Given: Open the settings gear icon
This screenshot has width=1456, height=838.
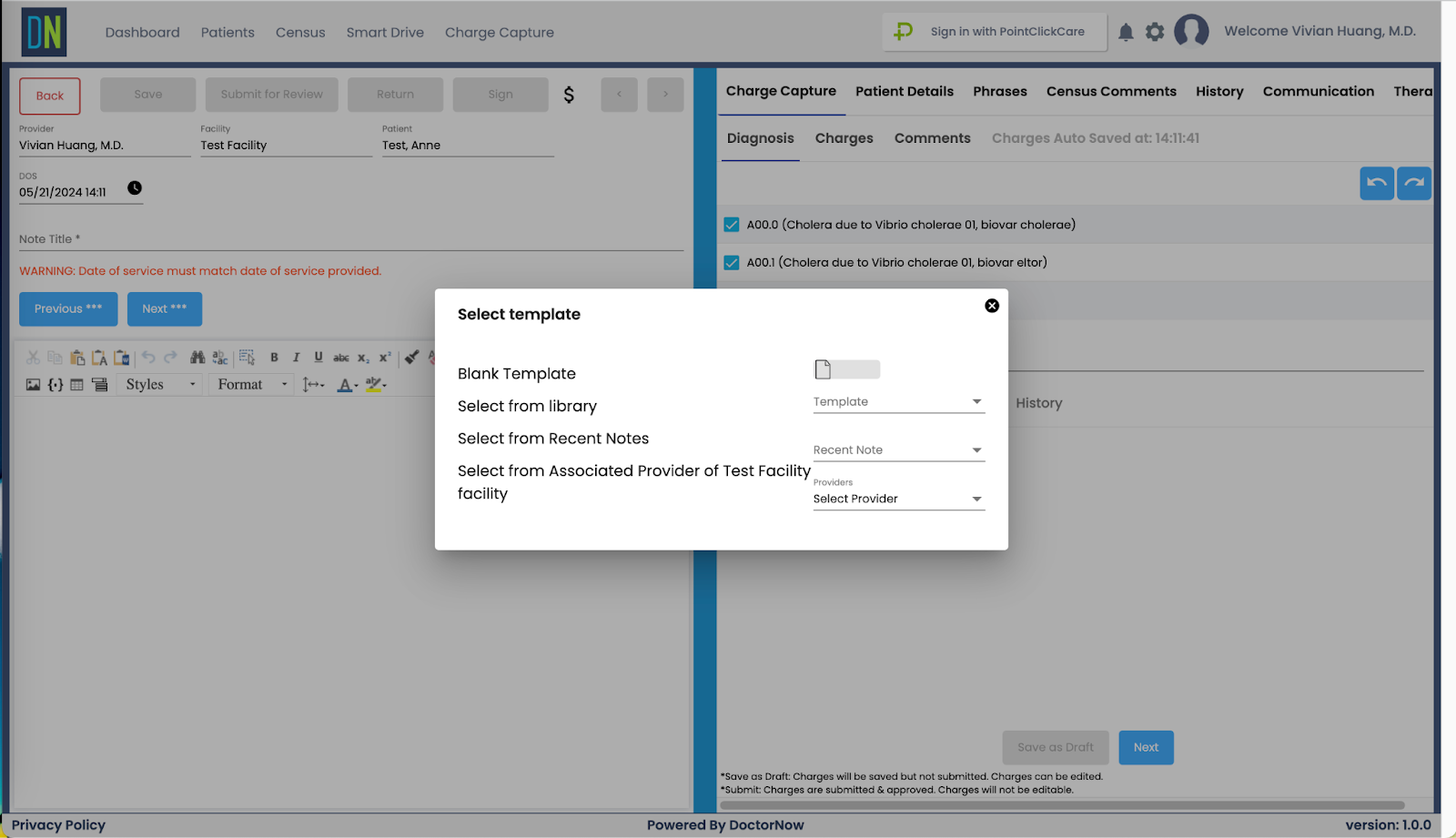Looking at the screenshot, I should coord(1155,33).
